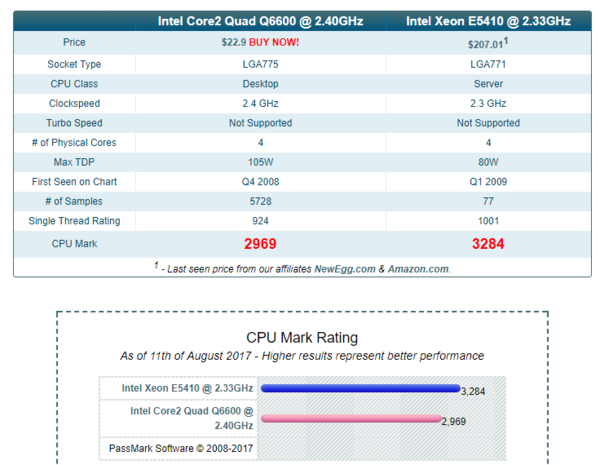Screen dimensions: 600x465
Task: Click the $22.9 Q6600 price
Action: [x=232, y=43]
